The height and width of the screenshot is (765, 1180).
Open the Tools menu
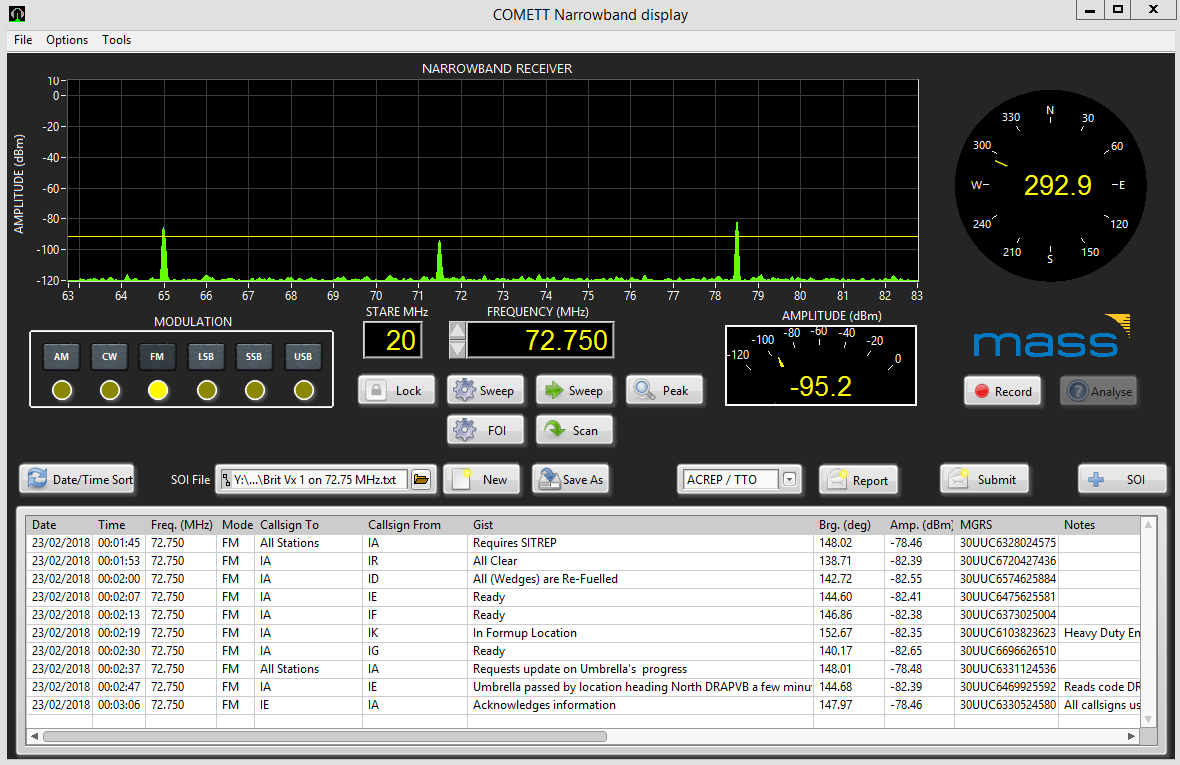coord(116,40)
